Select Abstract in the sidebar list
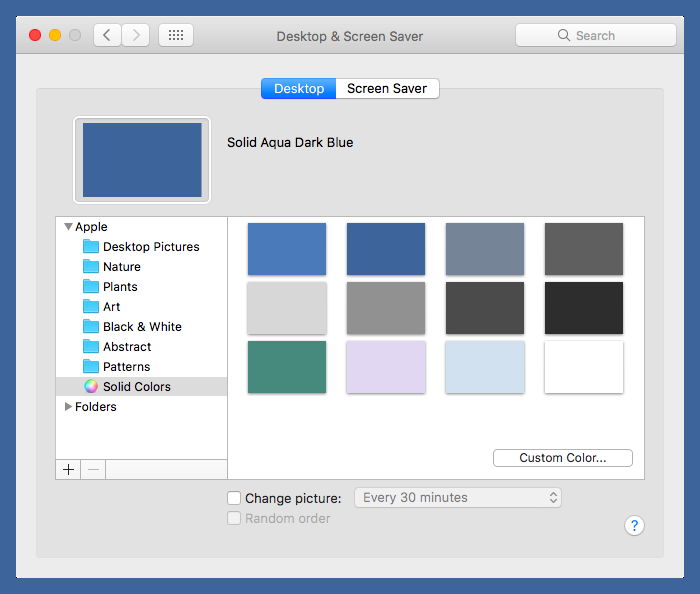The height and width of the screenshot is (594, 700). tap(127, 347)
